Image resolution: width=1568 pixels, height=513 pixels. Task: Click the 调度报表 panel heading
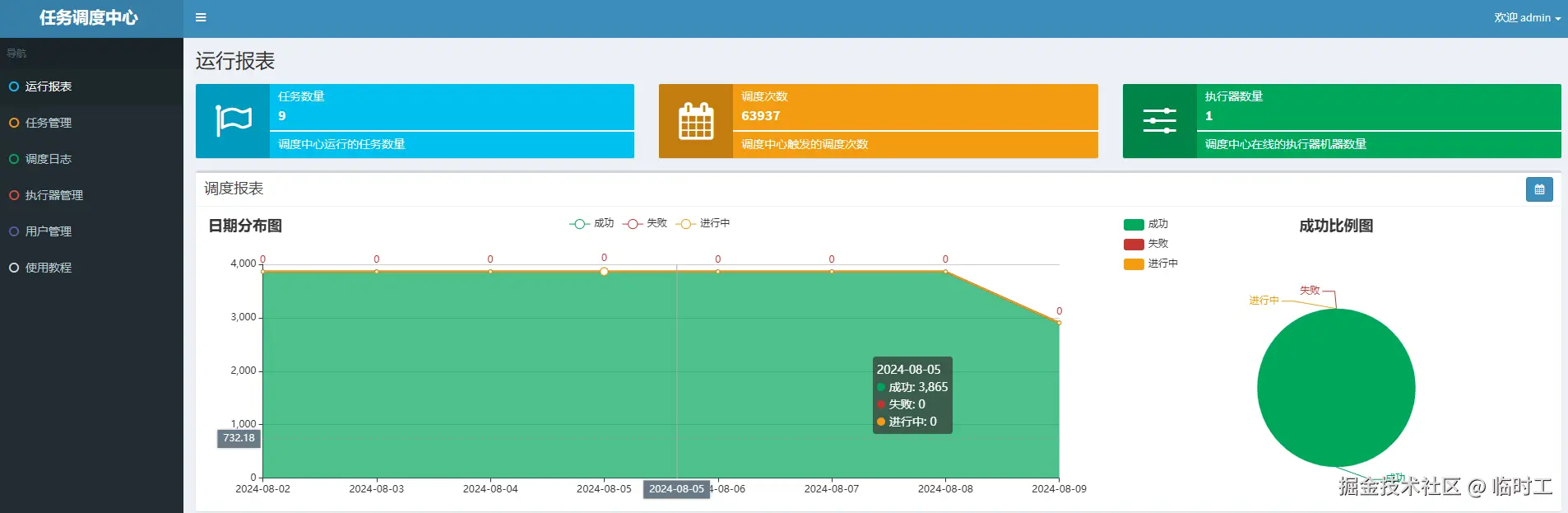234,189
